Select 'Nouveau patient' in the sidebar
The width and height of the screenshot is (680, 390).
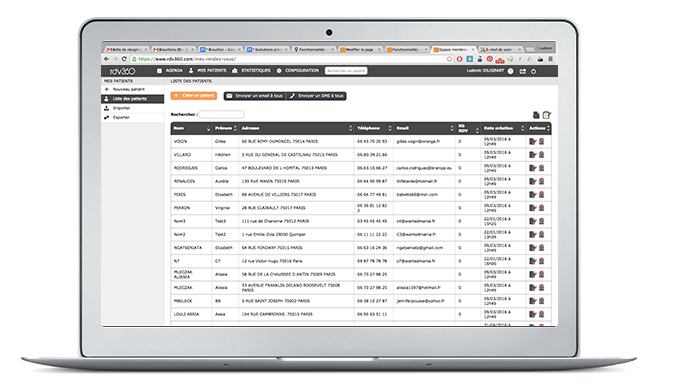coord(133,89)
